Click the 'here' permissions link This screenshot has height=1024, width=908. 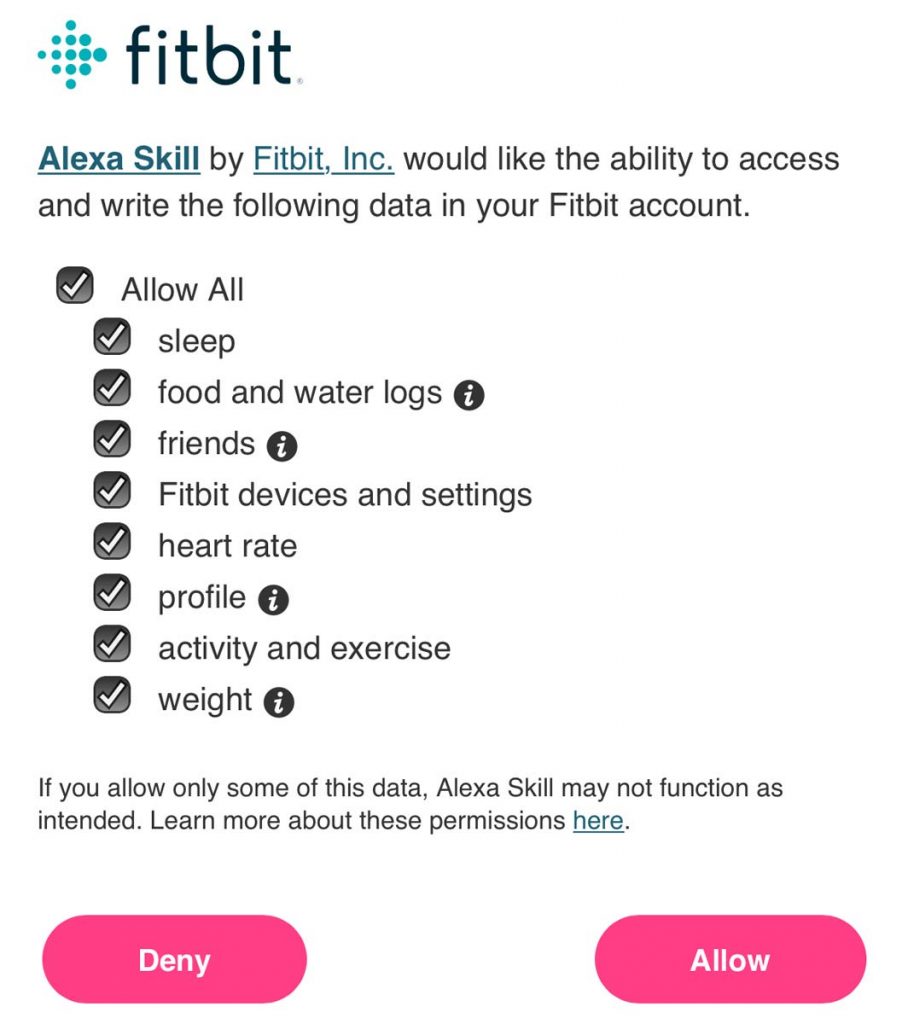coord(598,822)
